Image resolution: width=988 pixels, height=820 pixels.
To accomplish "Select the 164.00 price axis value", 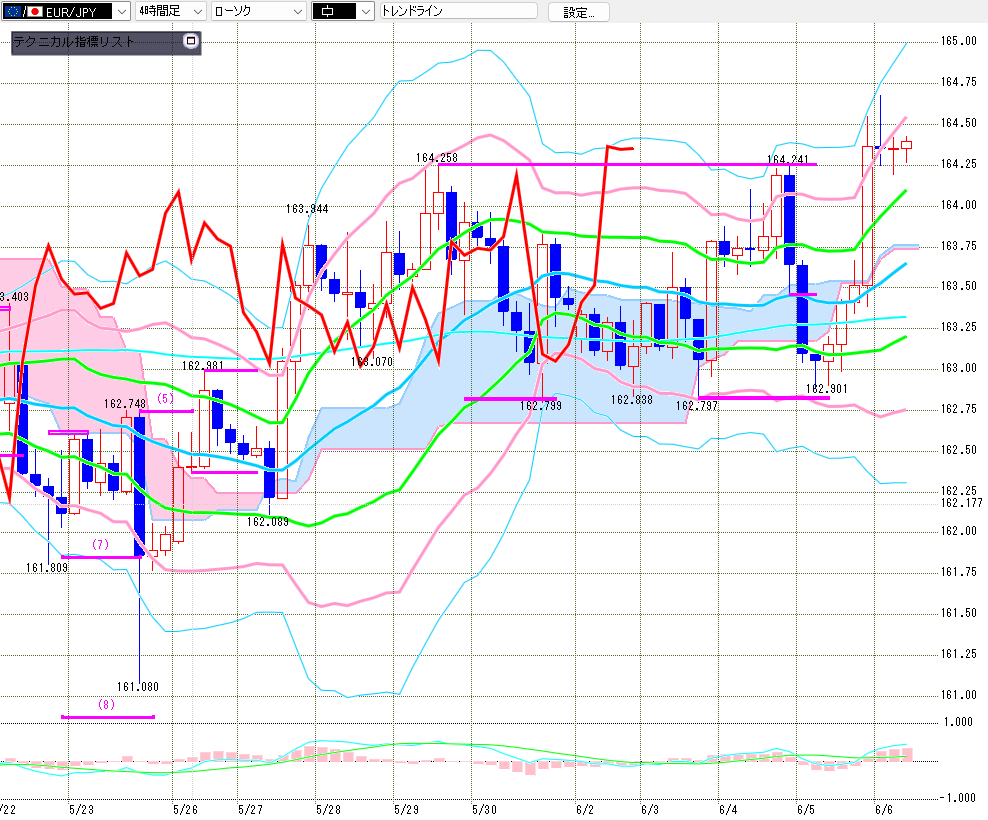I will tap(958, 205).
